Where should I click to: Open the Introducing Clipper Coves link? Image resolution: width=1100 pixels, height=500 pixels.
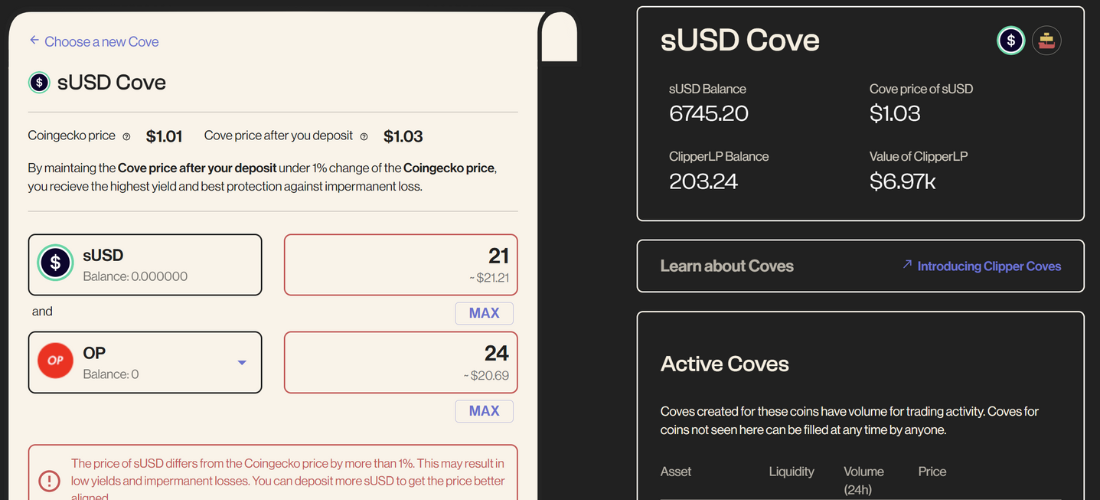pyautogui.click(x=989, y=266)
